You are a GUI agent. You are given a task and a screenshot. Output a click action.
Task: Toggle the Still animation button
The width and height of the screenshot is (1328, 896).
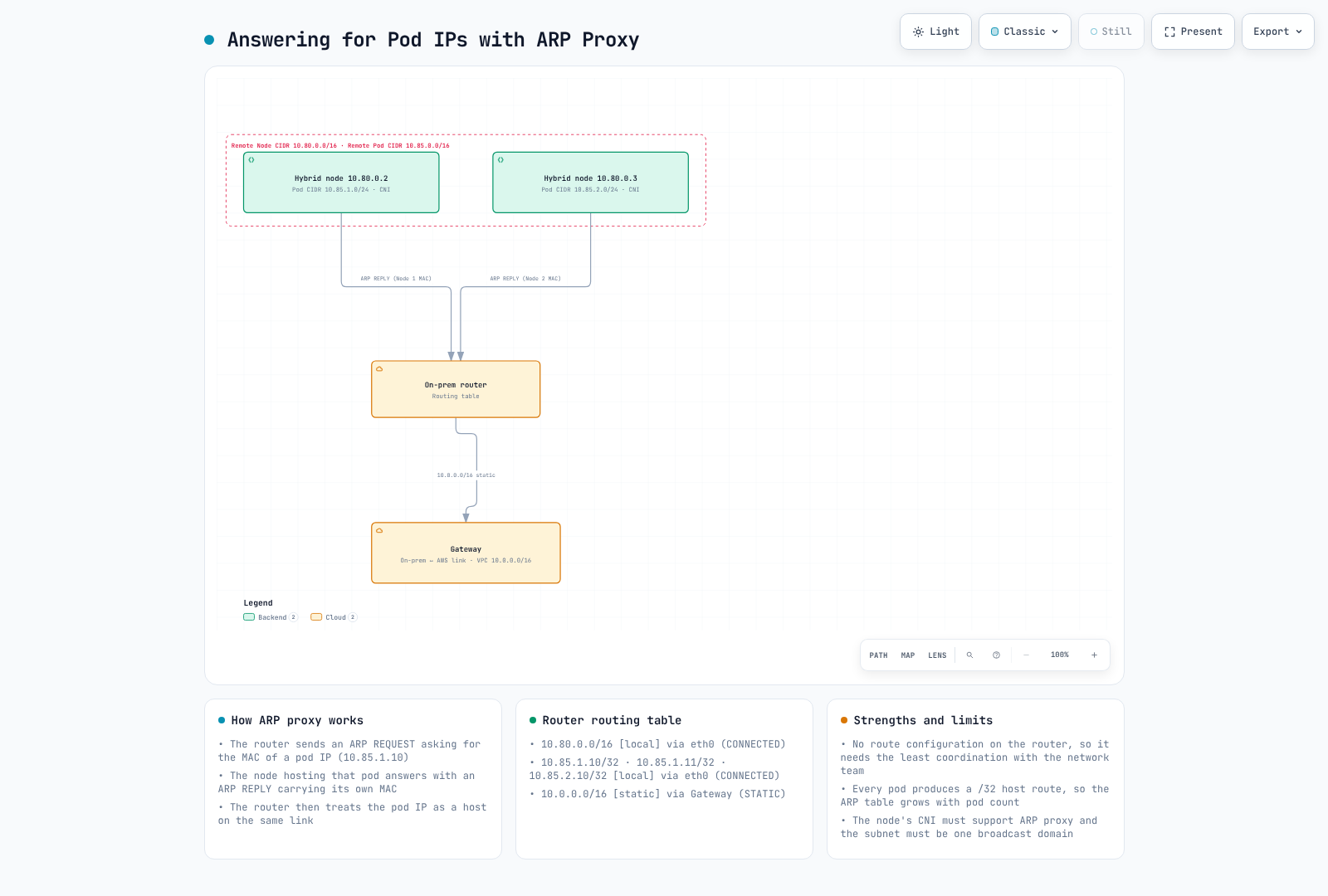click(x=1111, y=32)
